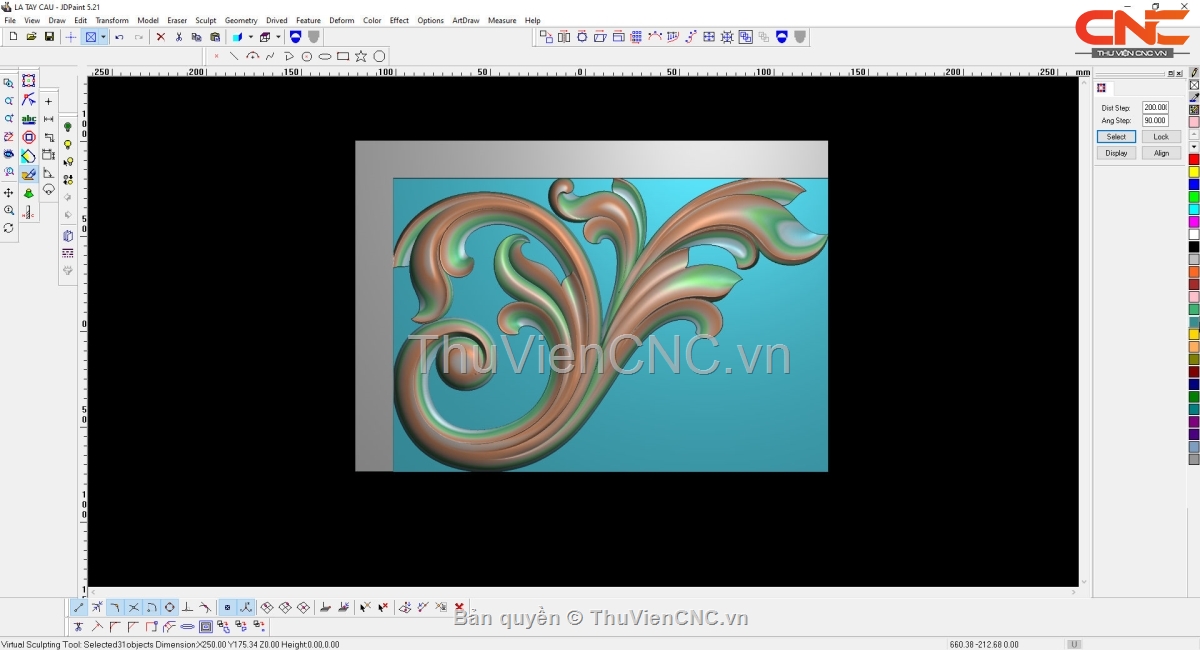Click the scissors cut icon
Image resolution: width=1200 pixels, height=650 pixels.
[179, 37]
